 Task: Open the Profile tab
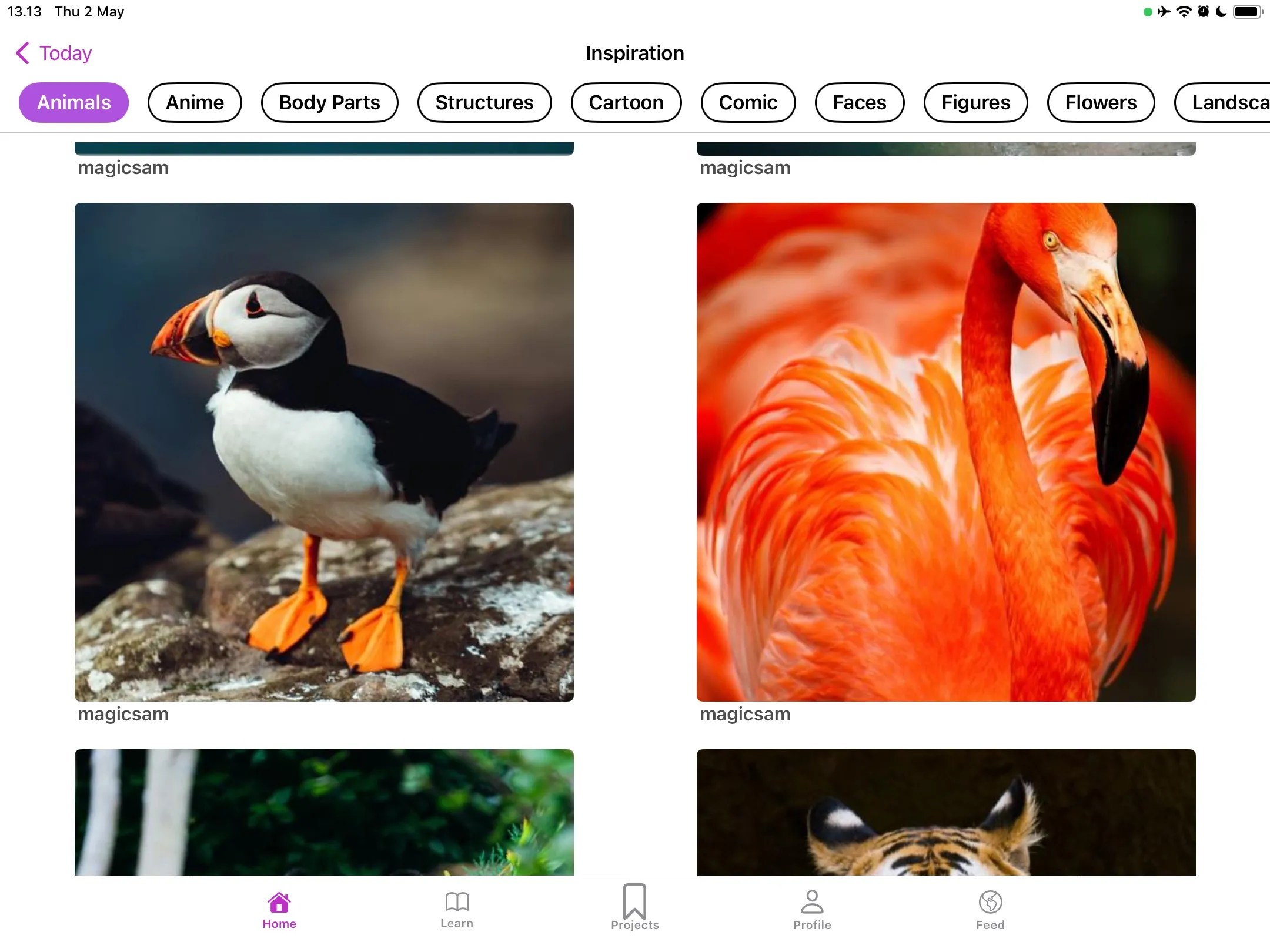point(811,908)
